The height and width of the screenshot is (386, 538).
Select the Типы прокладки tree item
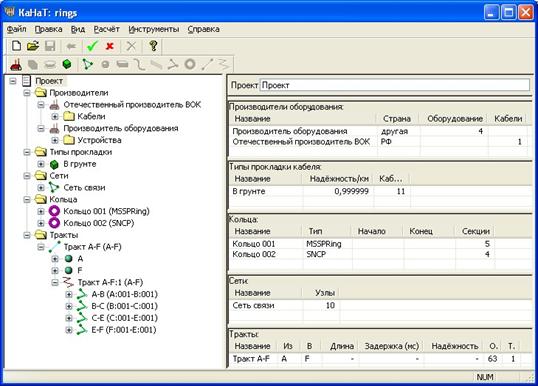coord(81,152)
